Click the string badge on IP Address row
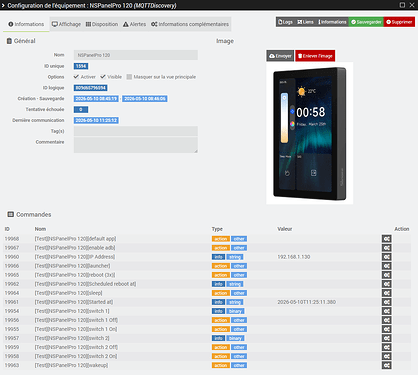 235,257
